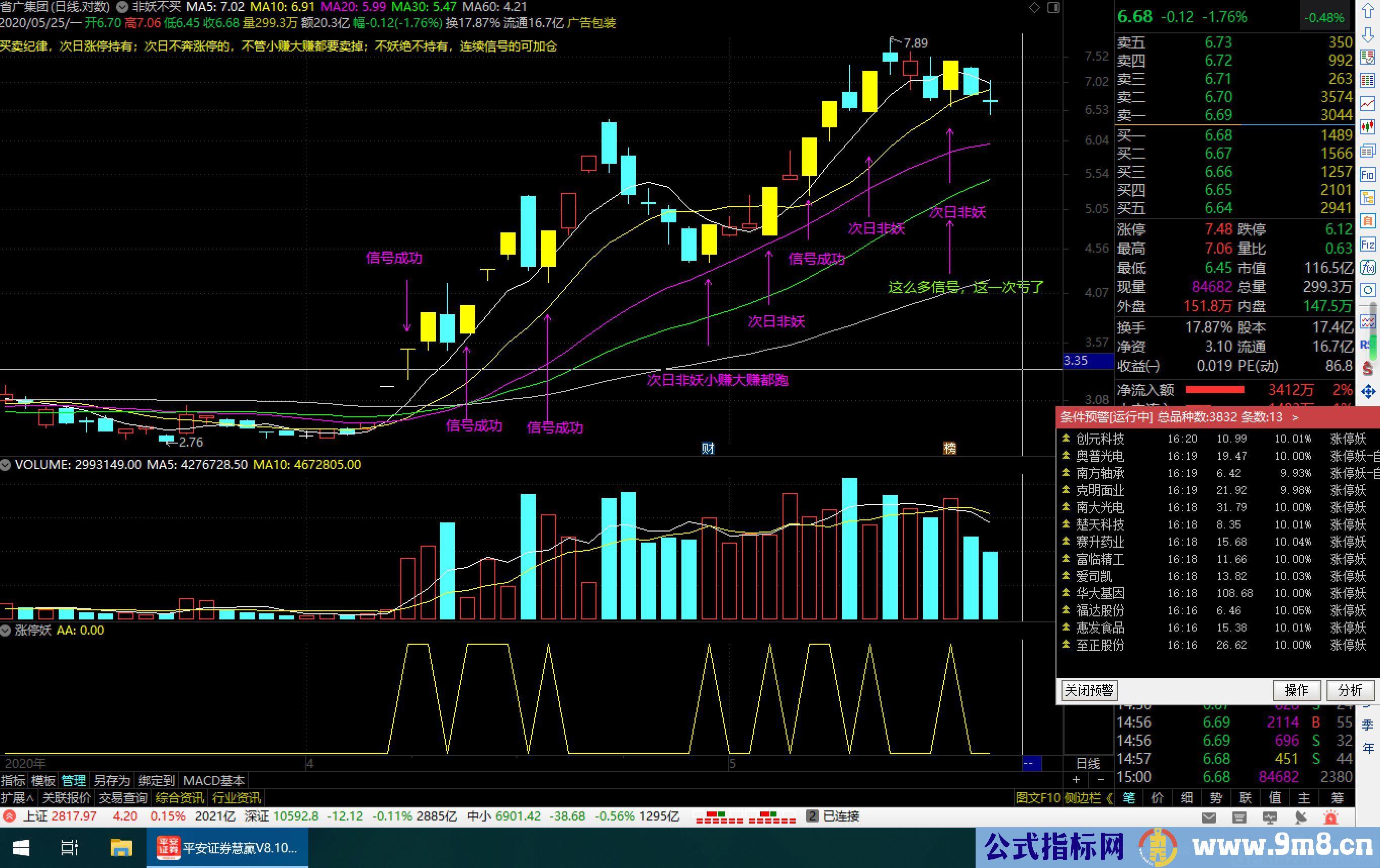Open the VOLUME indicator dropdown circle
Screen dimensions: 1380x868
(6, 465)
